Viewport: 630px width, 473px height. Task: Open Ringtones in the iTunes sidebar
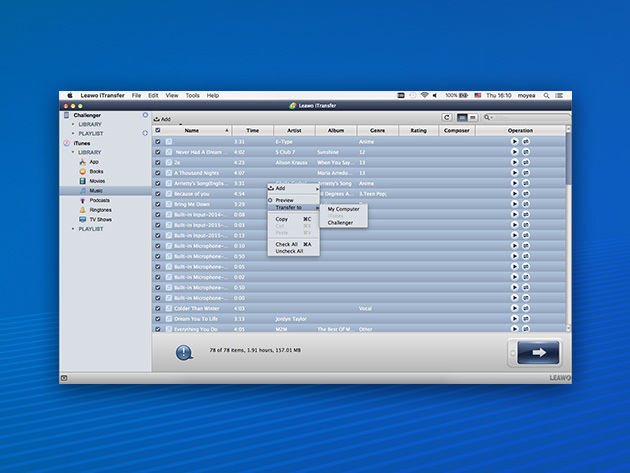tap(100, 210)
